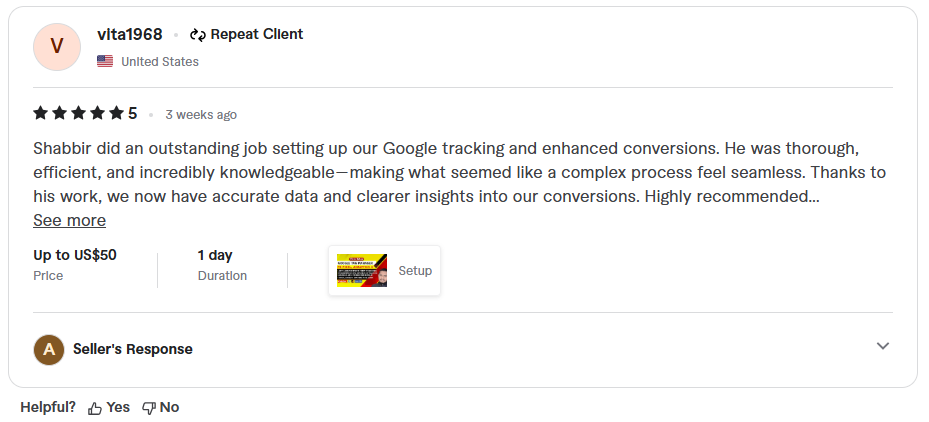Click the Repeat Client label
This screenshot has height=422, width=929.
(x=257, y=34)
